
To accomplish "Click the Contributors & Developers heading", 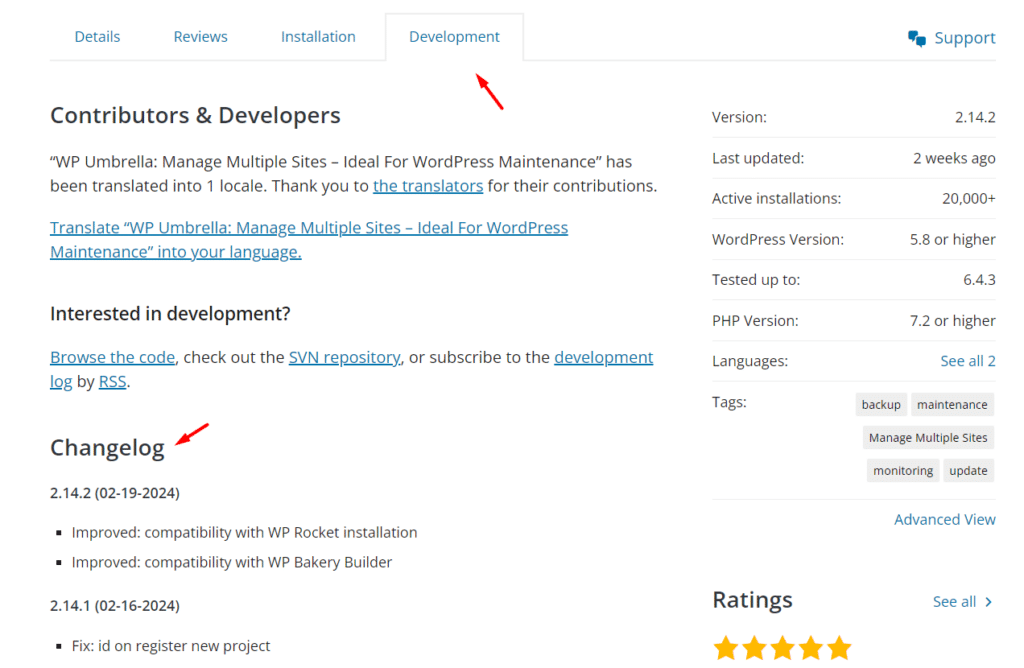I will click(195, 116).
